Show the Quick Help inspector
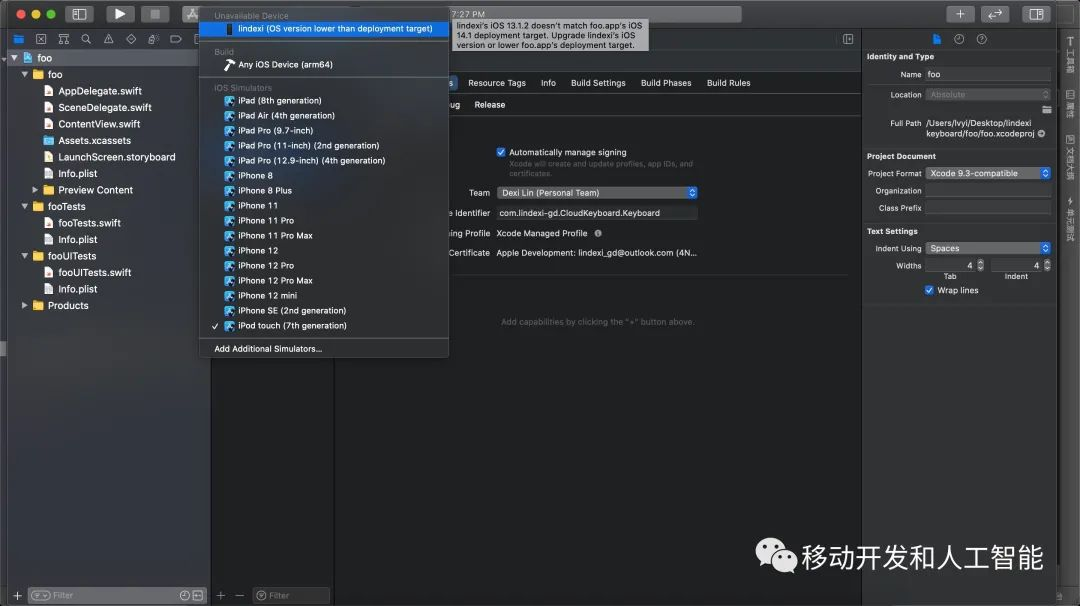The width and height of the screenshot is (1080, 606). 982,39
